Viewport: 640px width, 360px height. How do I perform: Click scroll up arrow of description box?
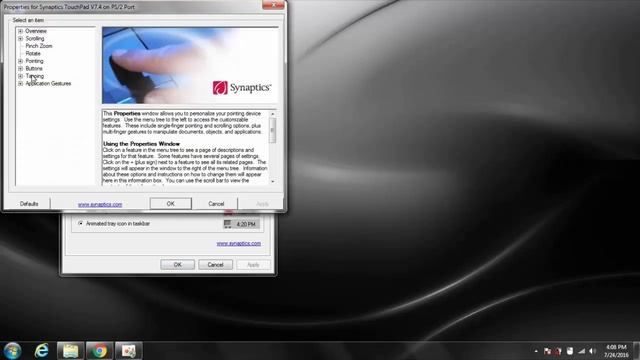click(273, 114)
